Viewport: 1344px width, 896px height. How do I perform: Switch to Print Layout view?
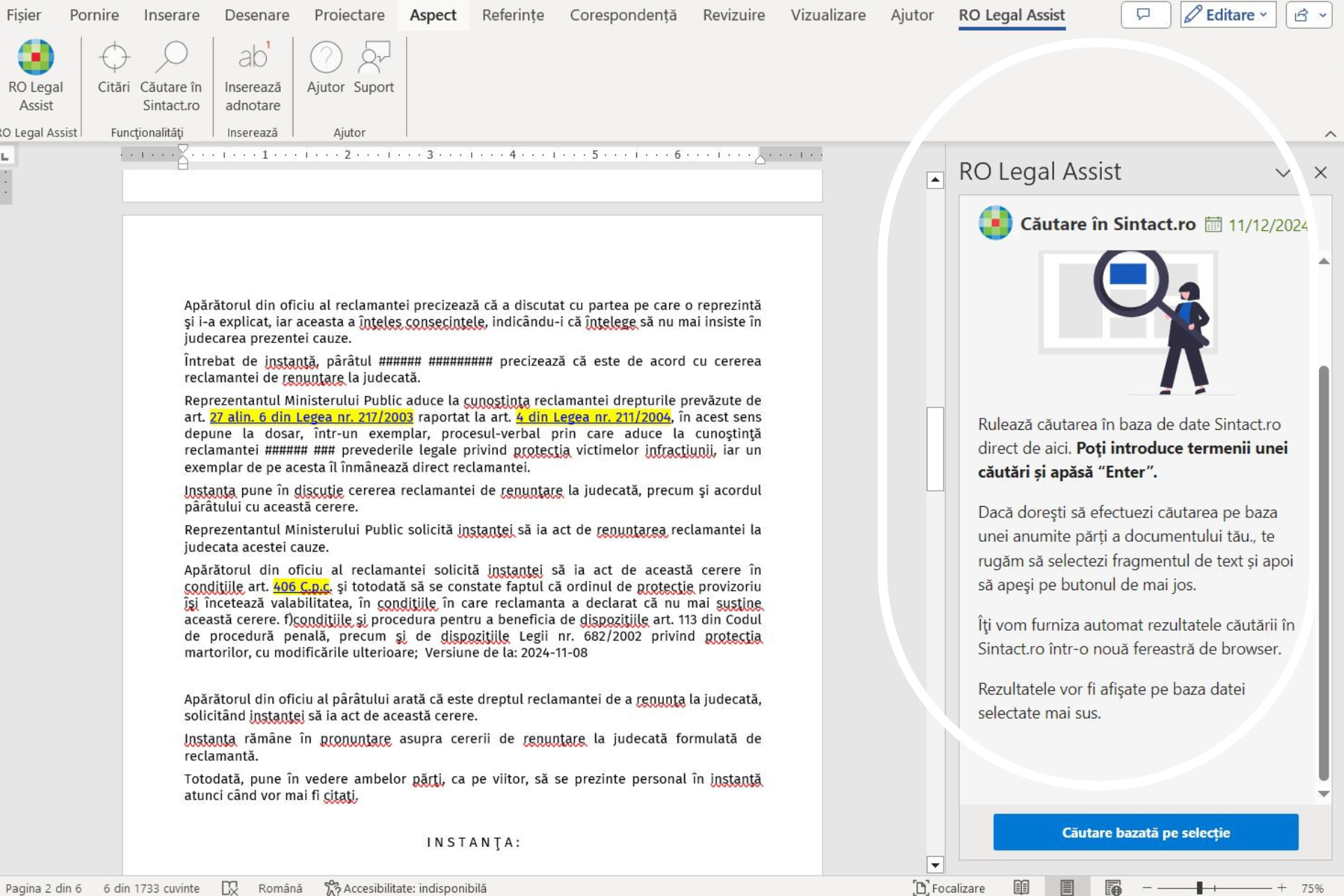(1067, 888)
